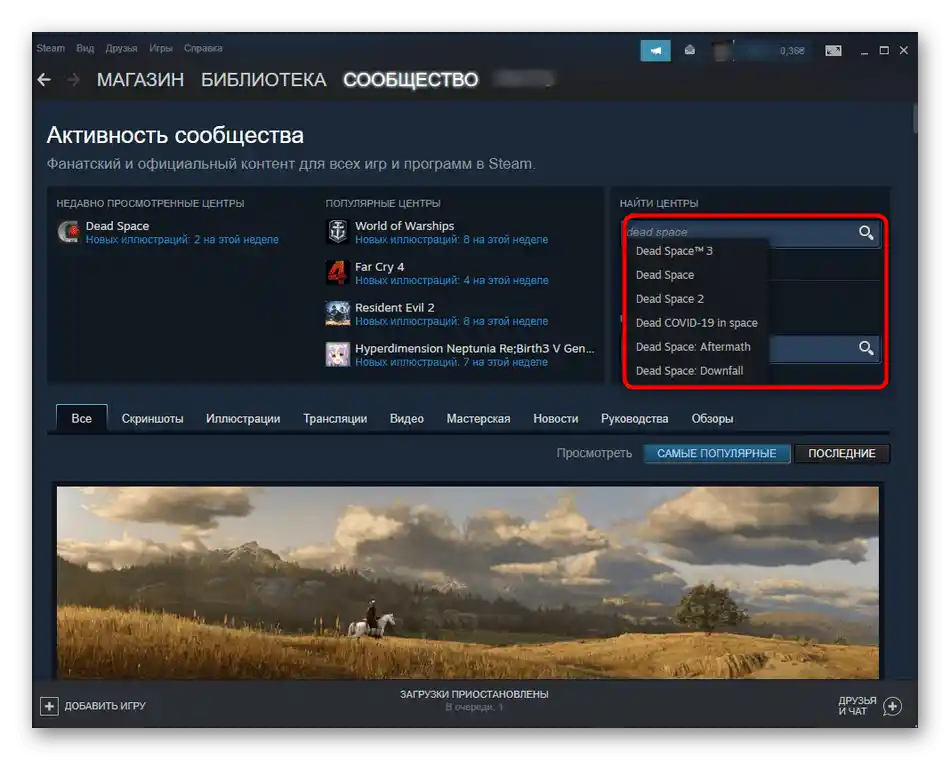Screen dimensions: 950x760
Task: Click the blurred user avatar icon
Action: (723, 51)
